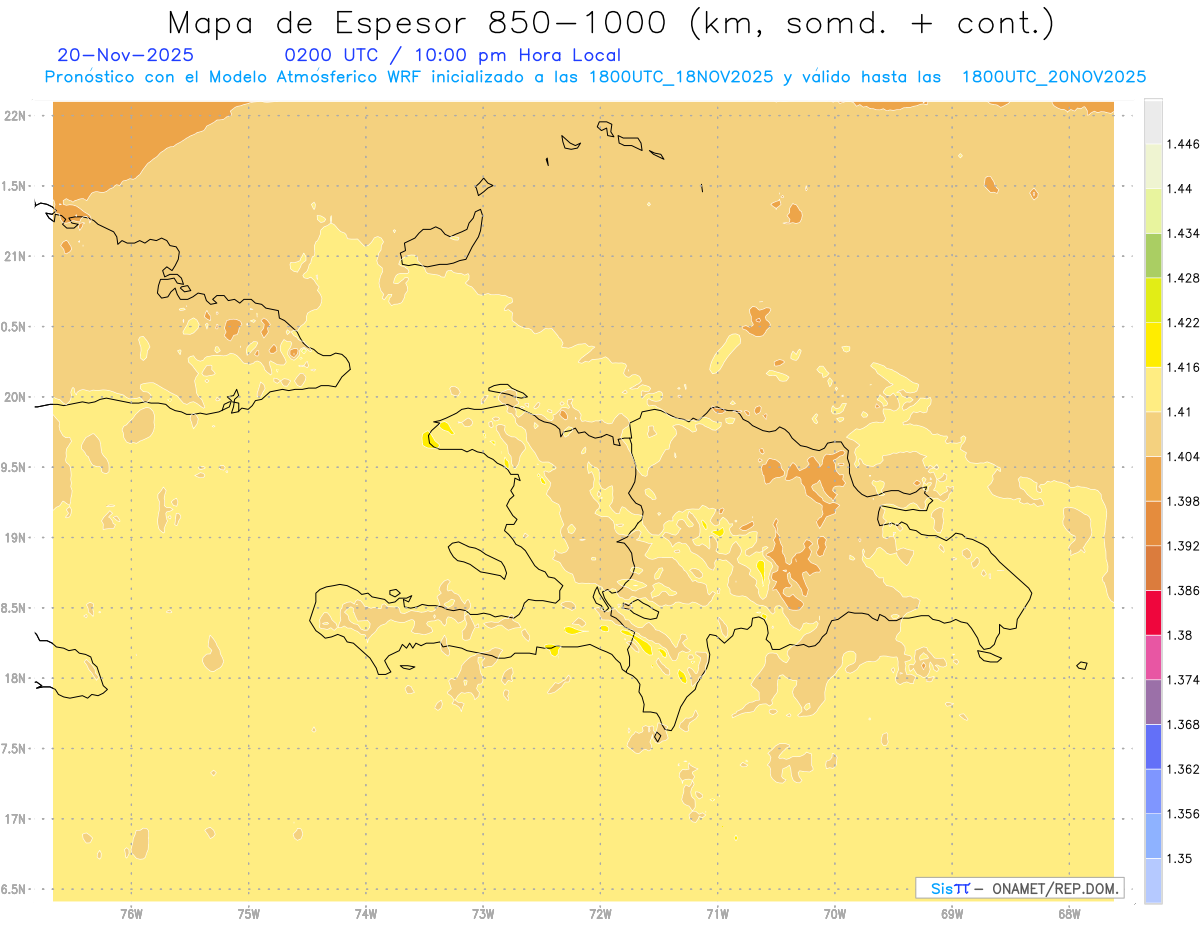Click the legend value '1.404'

pos(1183,456)
